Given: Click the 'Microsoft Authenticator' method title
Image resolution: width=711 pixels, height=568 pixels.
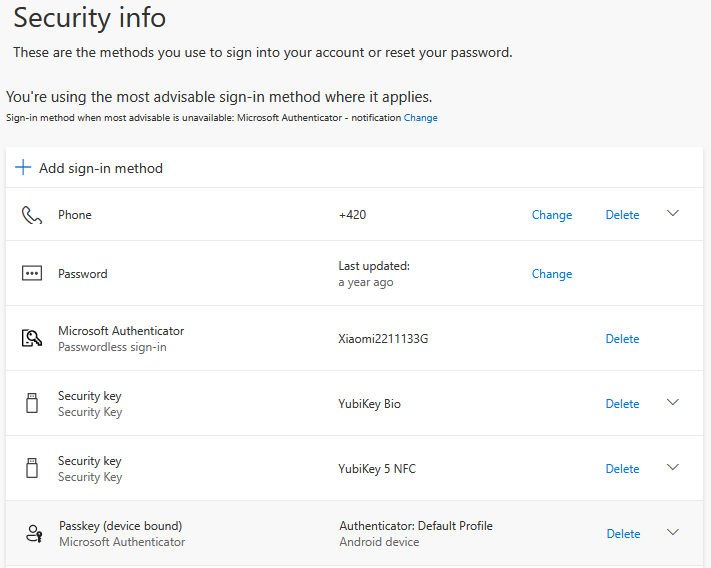Looking at the screenshot, I should 121,331.
